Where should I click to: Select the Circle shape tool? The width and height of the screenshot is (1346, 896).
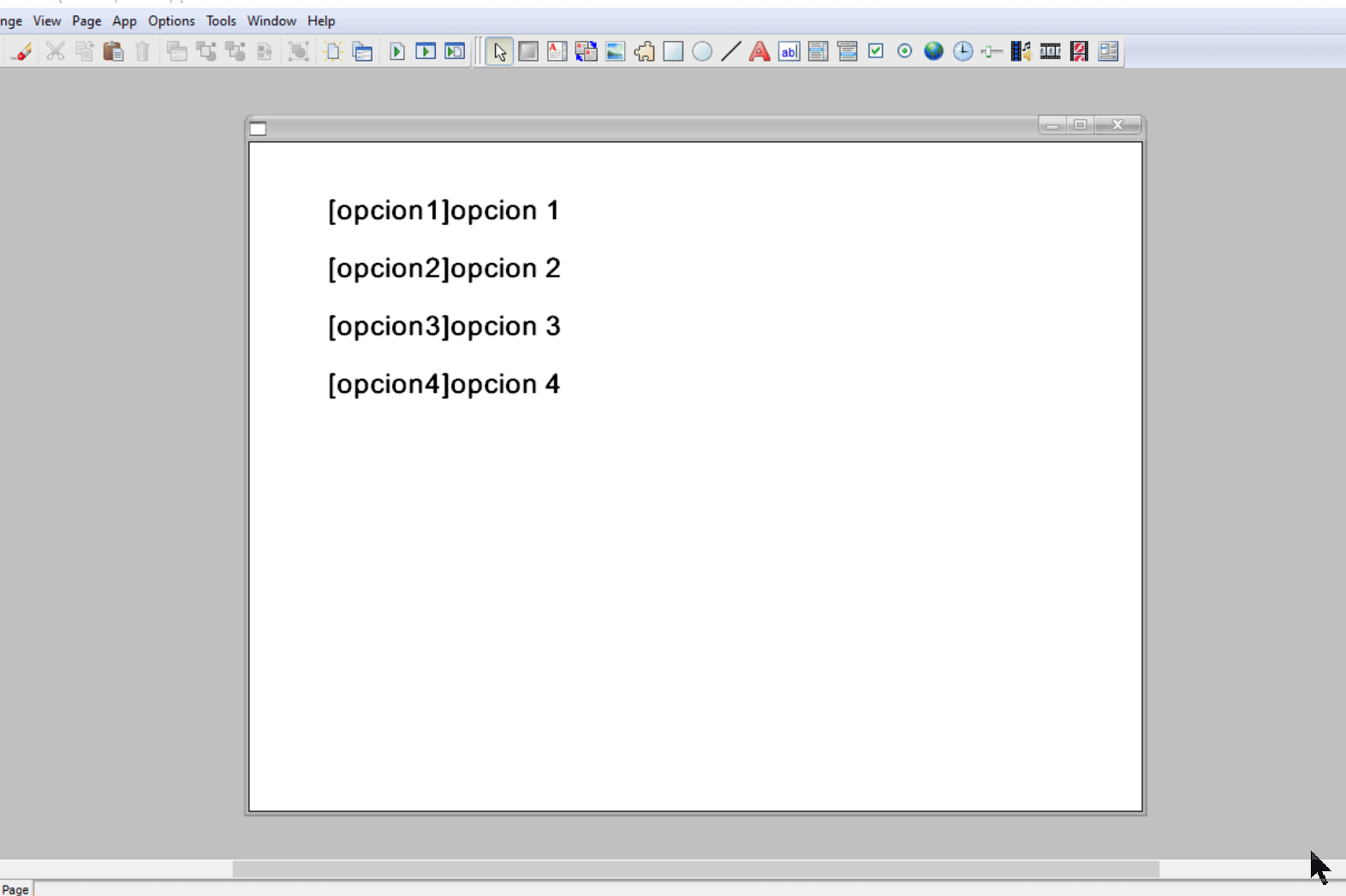(x=702, y=51)
